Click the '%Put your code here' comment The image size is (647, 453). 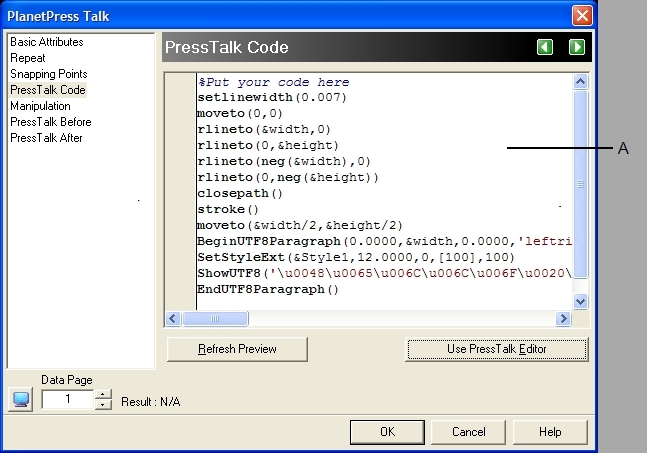pos(274,82)
